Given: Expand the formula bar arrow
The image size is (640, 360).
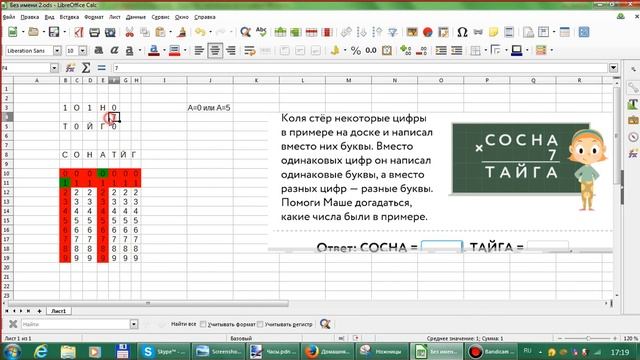Looking at the screenshot, I should (x=613, y=68).
